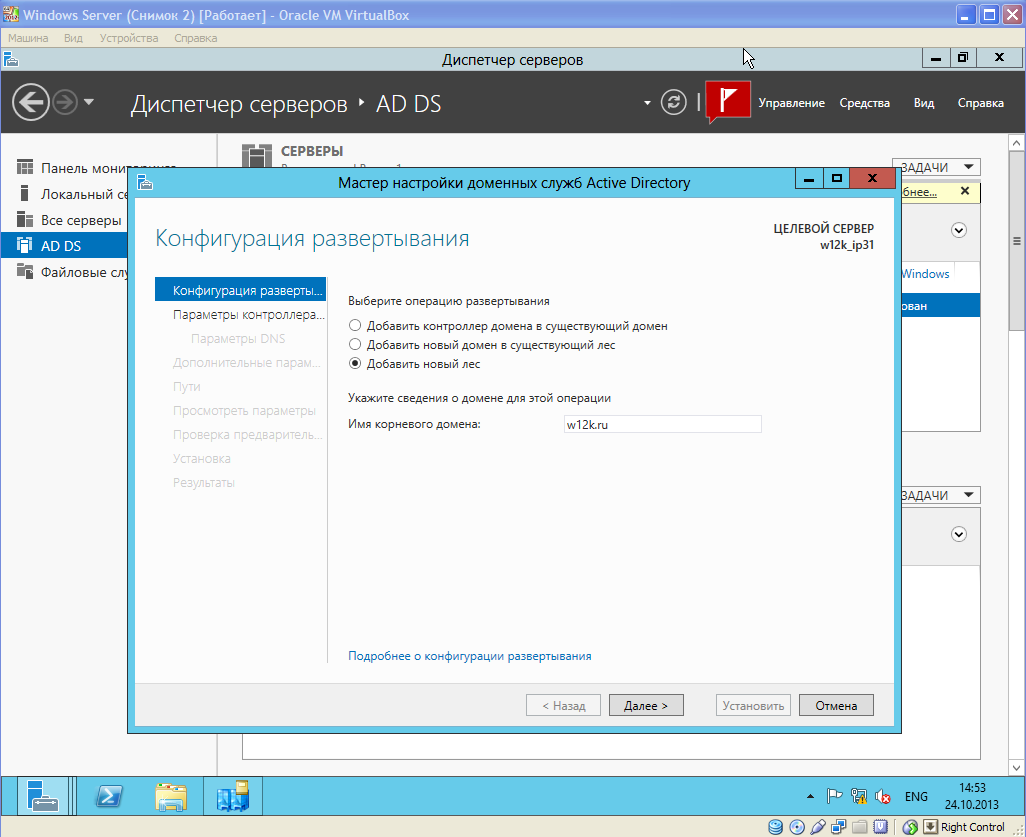Image resolution: width=1026 pixels, height=837 pixels.
Task: Click the All servers icon
Action: point(25,219)
